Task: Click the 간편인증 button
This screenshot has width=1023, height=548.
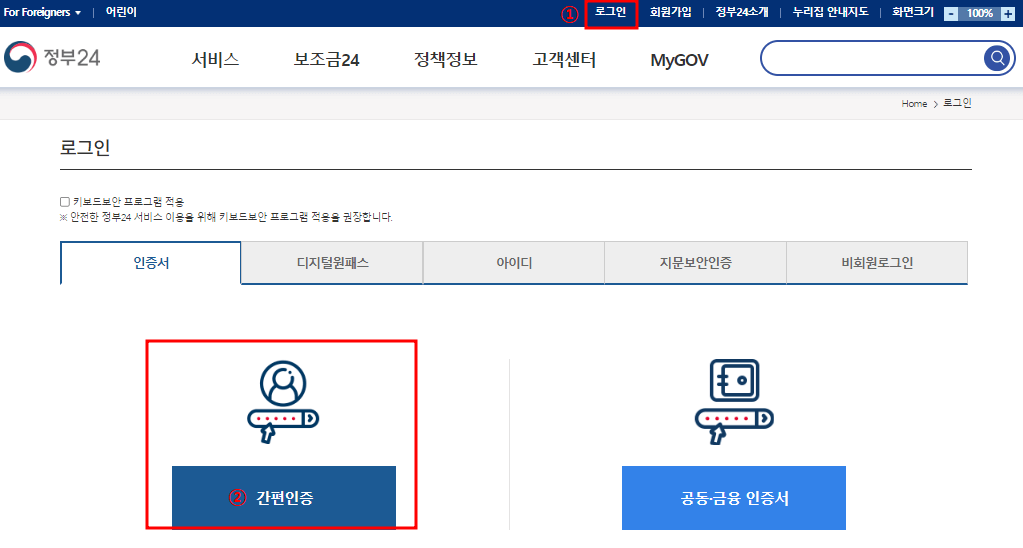Action: coord(284,497)
